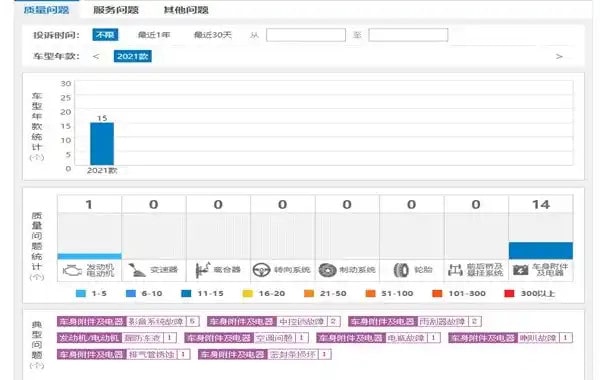Screen dimensions: 600x380
Task: Select the 转向系统 steering wheel icon
Action: click(262, 270)
